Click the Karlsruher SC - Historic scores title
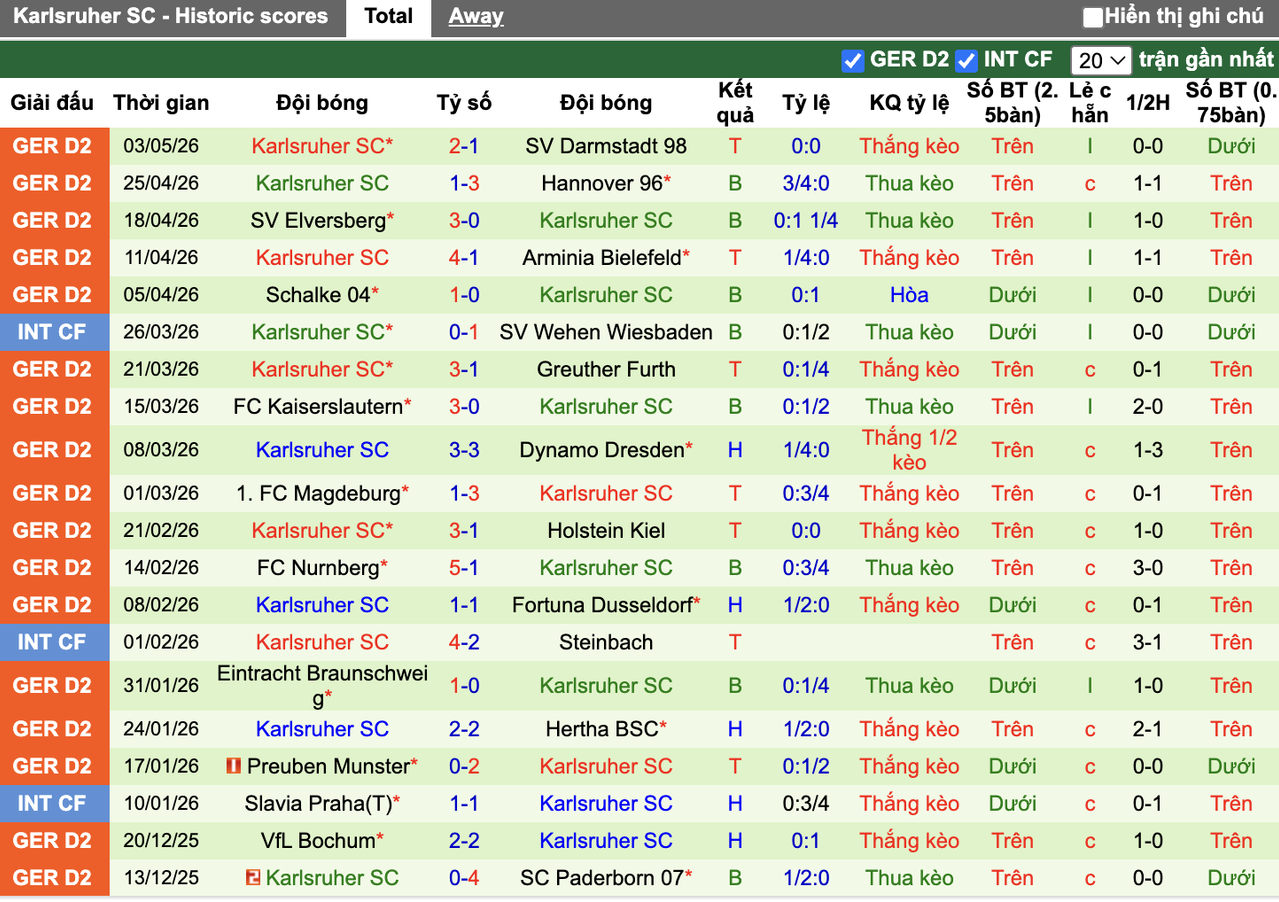1279x902 pixels. click(x=171, y=17)
